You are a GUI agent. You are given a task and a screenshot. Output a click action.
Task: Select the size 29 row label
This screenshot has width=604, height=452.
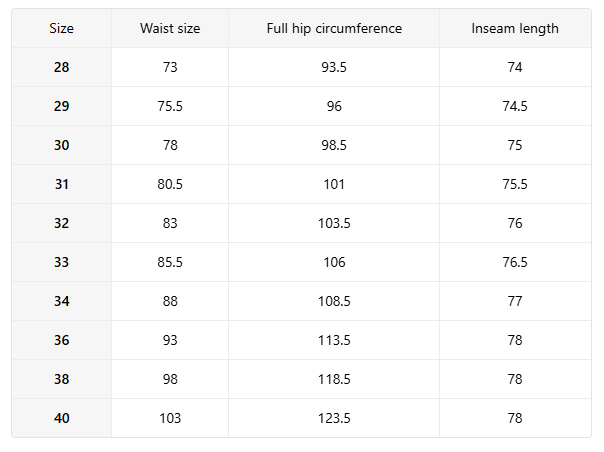62,106
